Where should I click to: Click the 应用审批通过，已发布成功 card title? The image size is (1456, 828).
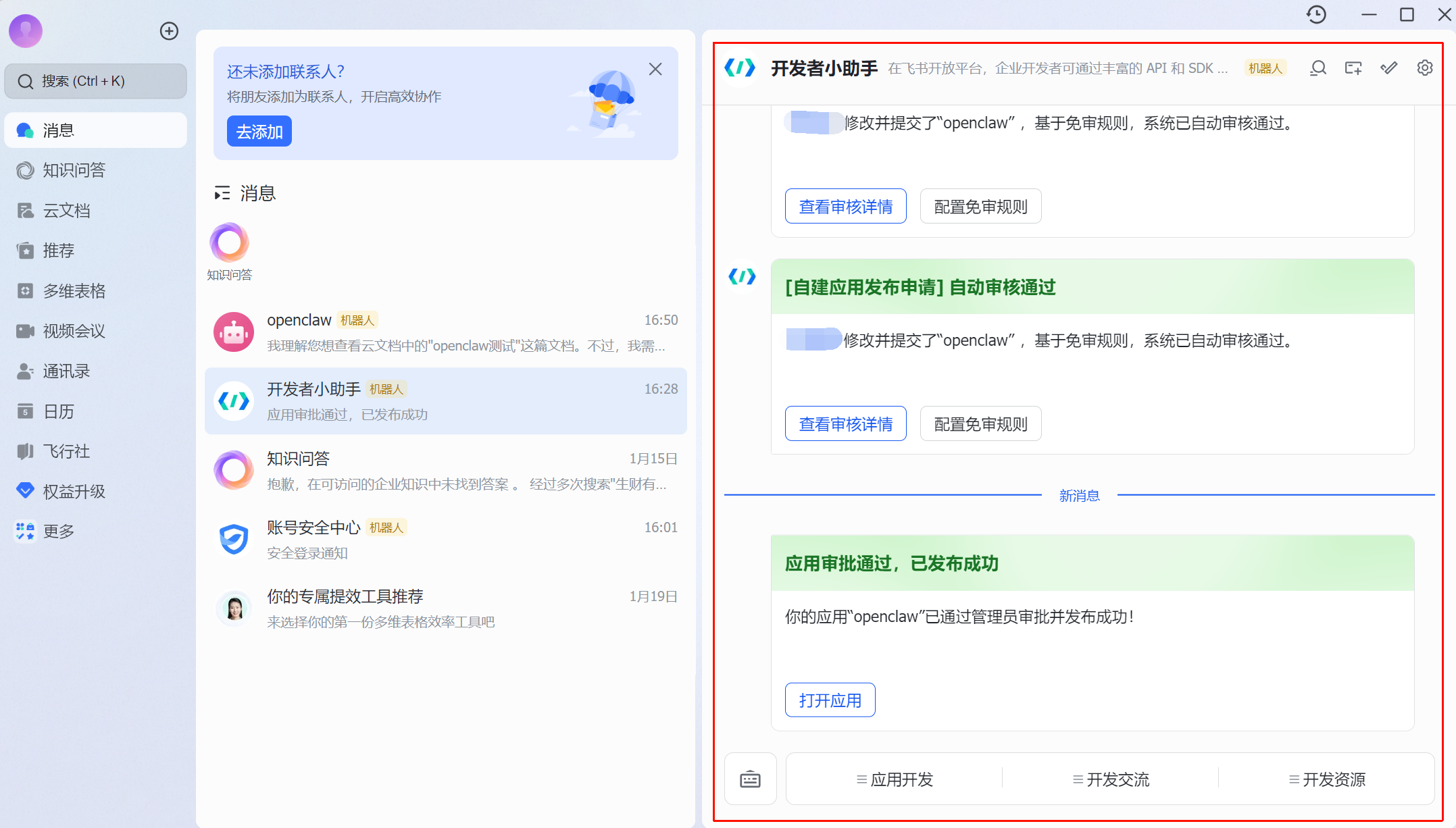point(892,564)
